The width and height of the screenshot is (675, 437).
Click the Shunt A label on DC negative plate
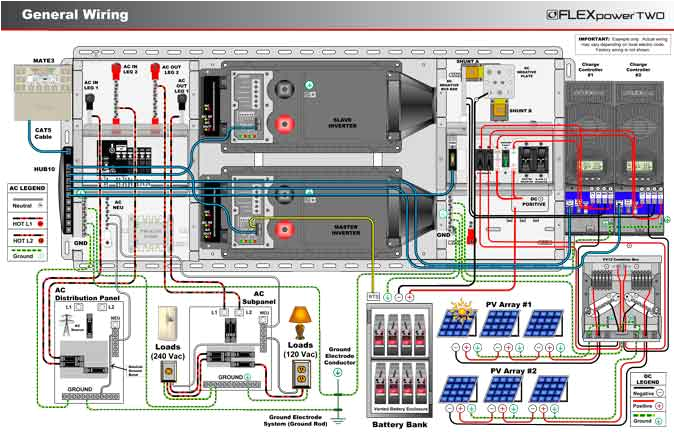(x=466, y=59)
